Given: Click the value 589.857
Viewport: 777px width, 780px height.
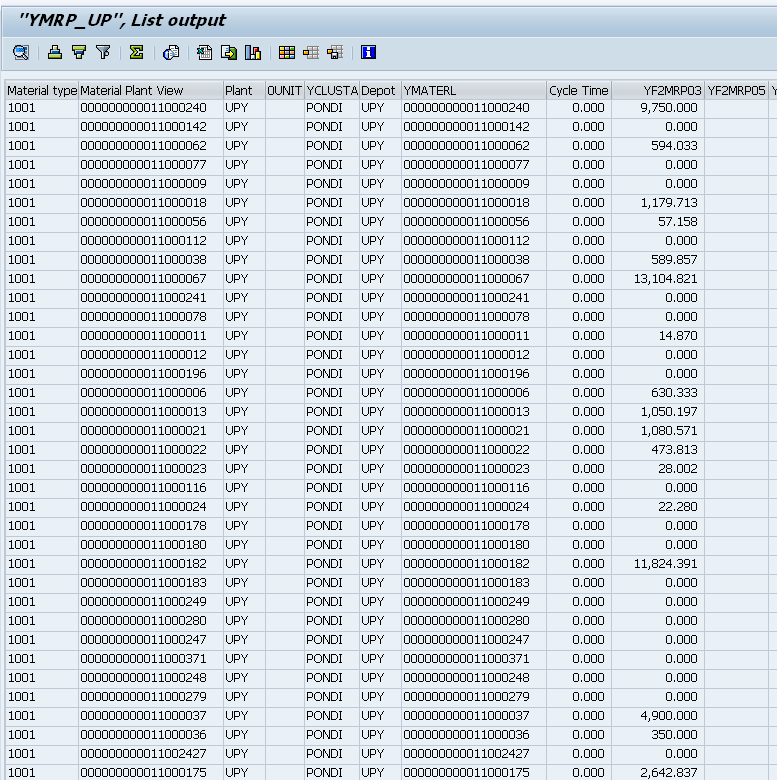Looking at the screenshot, I should pos(674,260).
